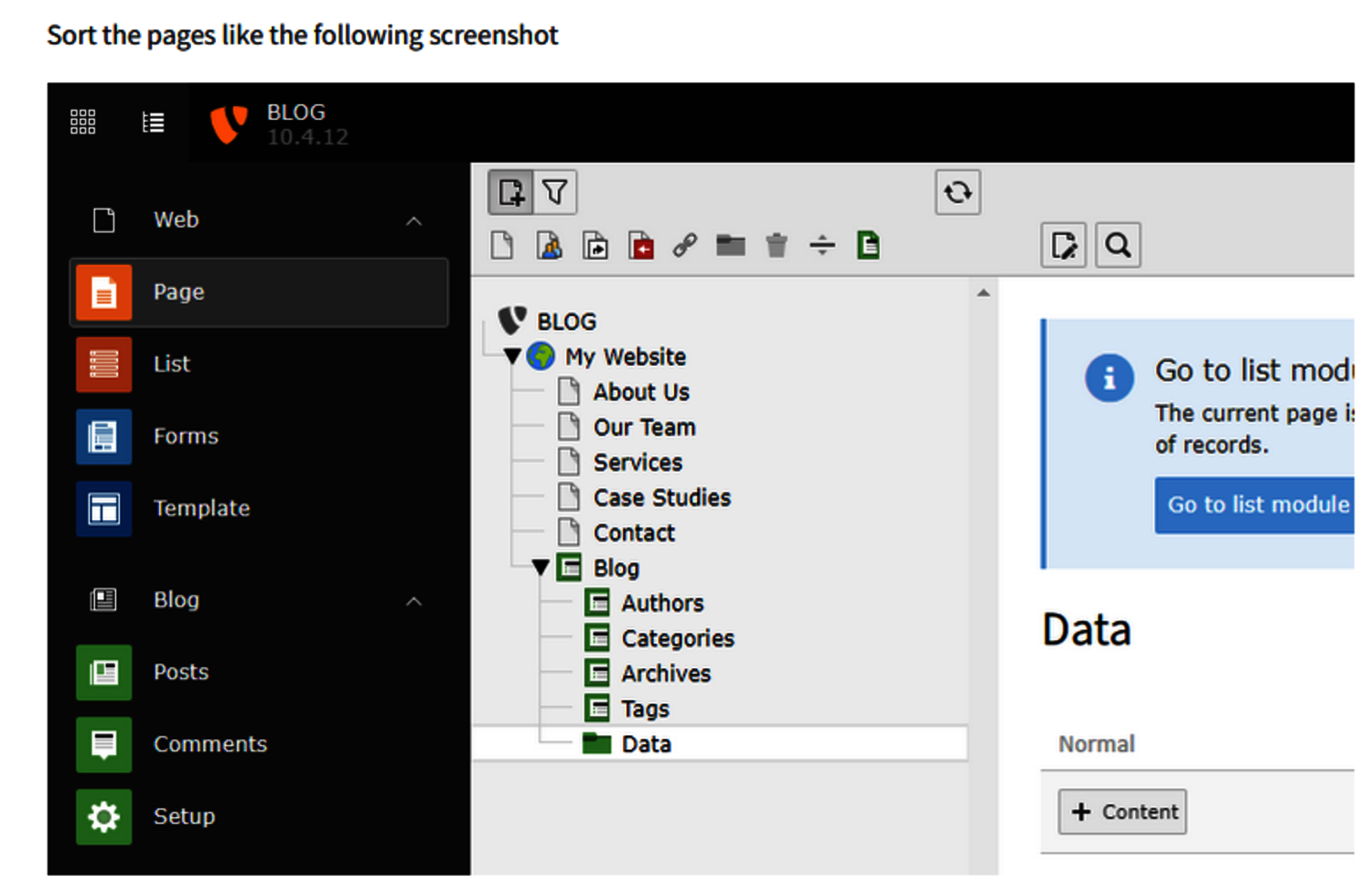Open the Posts module
This screenshot has width=1372, height=884.
180,672
